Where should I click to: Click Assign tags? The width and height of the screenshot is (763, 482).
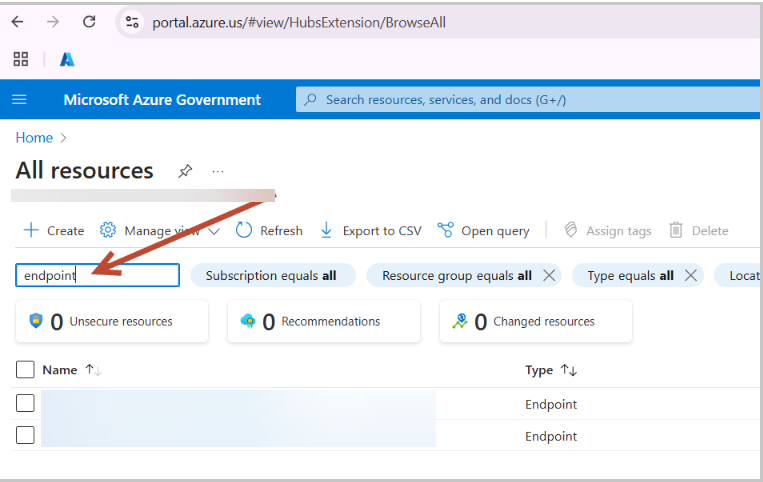point(608,231)
